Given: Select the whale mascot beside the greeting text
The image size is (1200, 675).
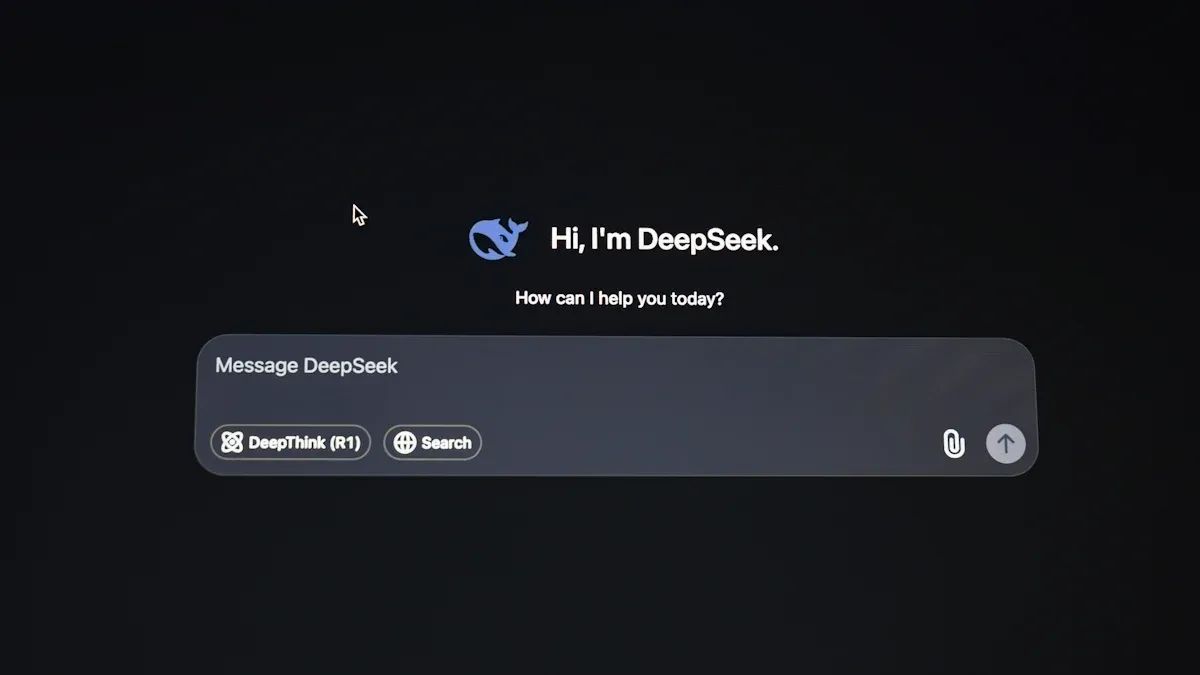Looking at the screenshot, I should [497, 236].
